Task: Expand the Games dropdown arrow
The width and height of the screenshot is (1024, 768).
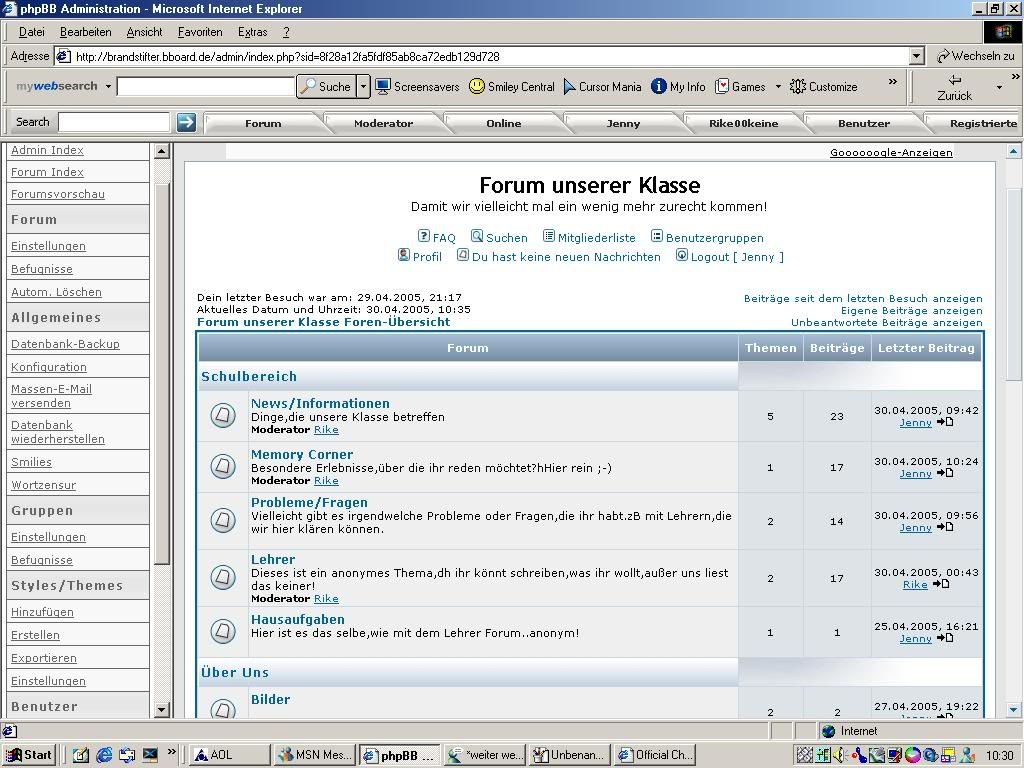Action: coord(778,86)
